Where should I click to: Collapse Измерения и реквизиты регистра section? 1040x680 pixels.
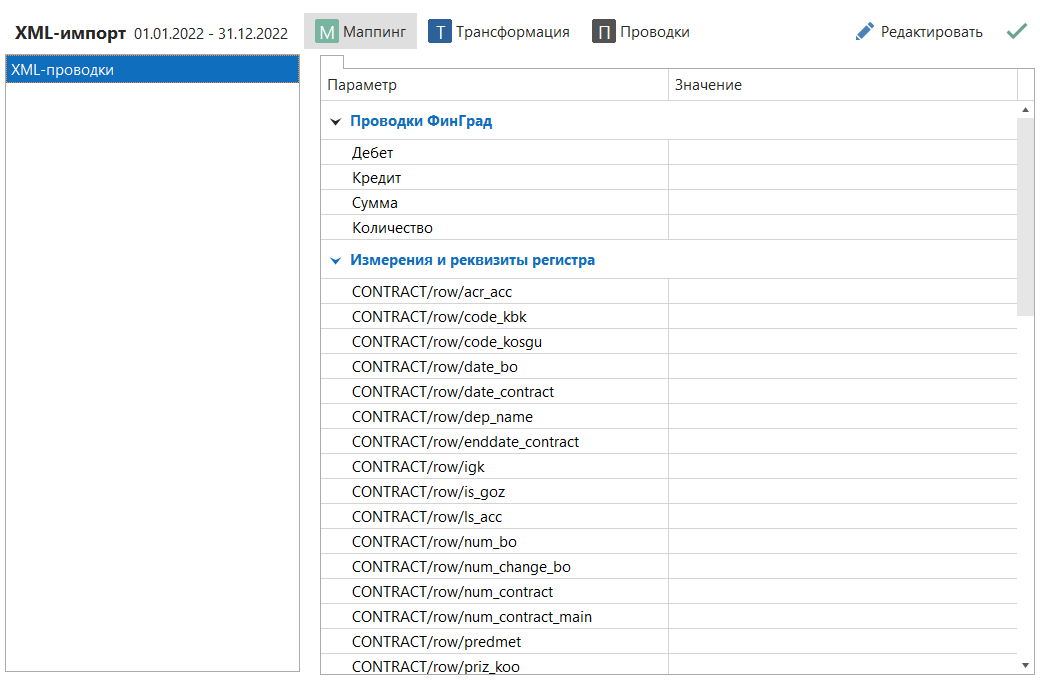335,261
